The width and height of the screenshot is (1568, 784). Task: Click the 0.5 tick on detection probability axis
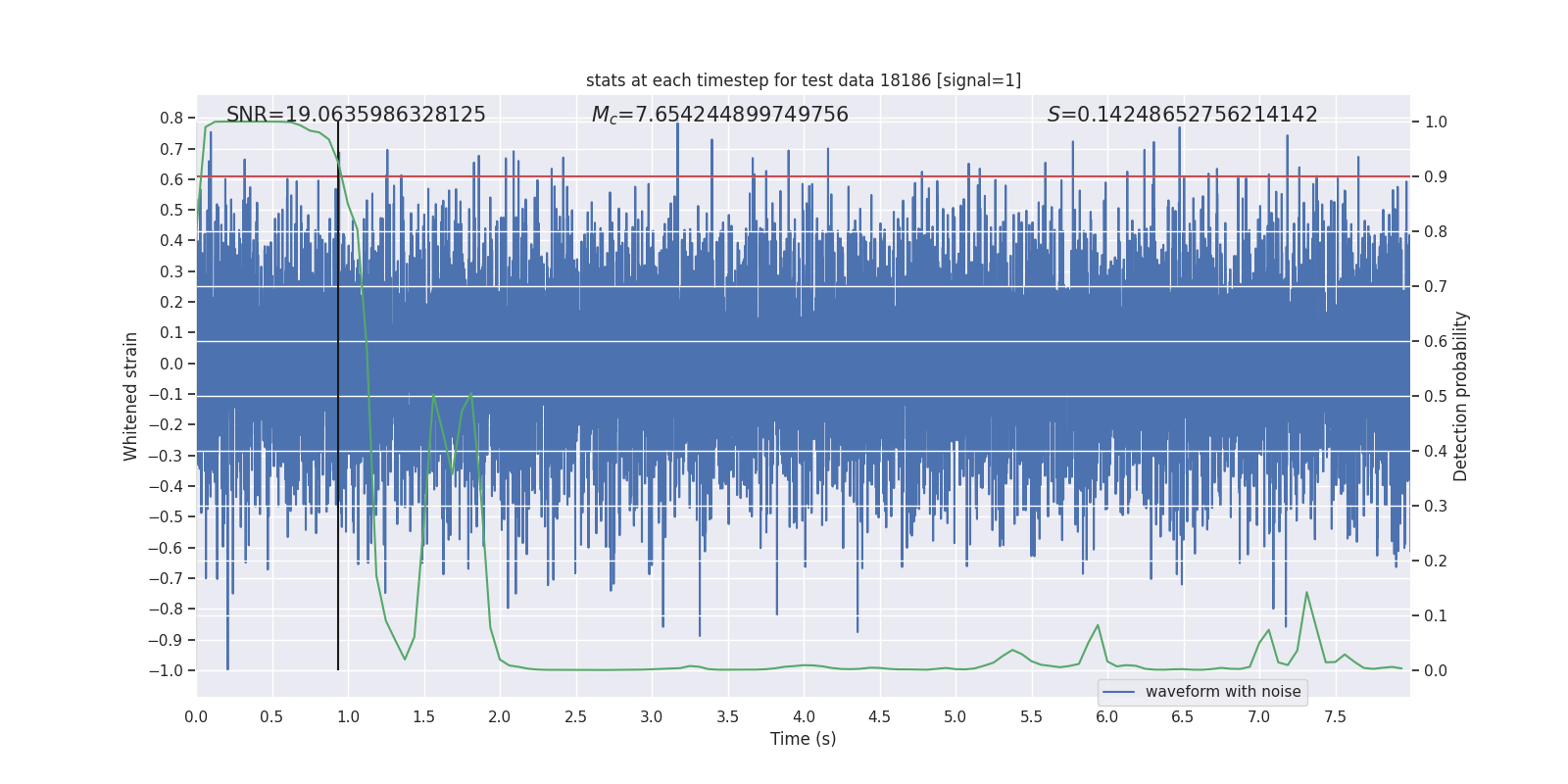[1436, 397]
